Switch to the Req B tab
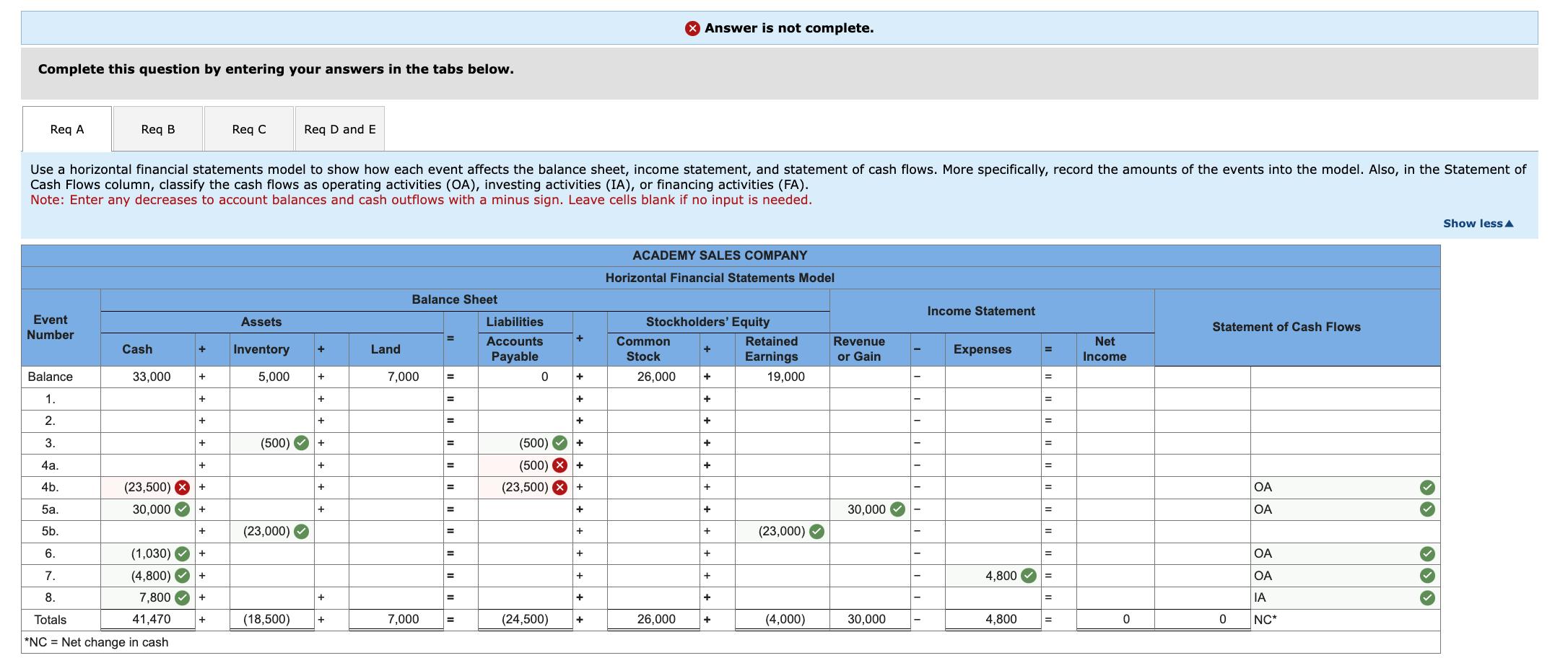This screenshot has width=1568, height=658. (x=158, y=129)
